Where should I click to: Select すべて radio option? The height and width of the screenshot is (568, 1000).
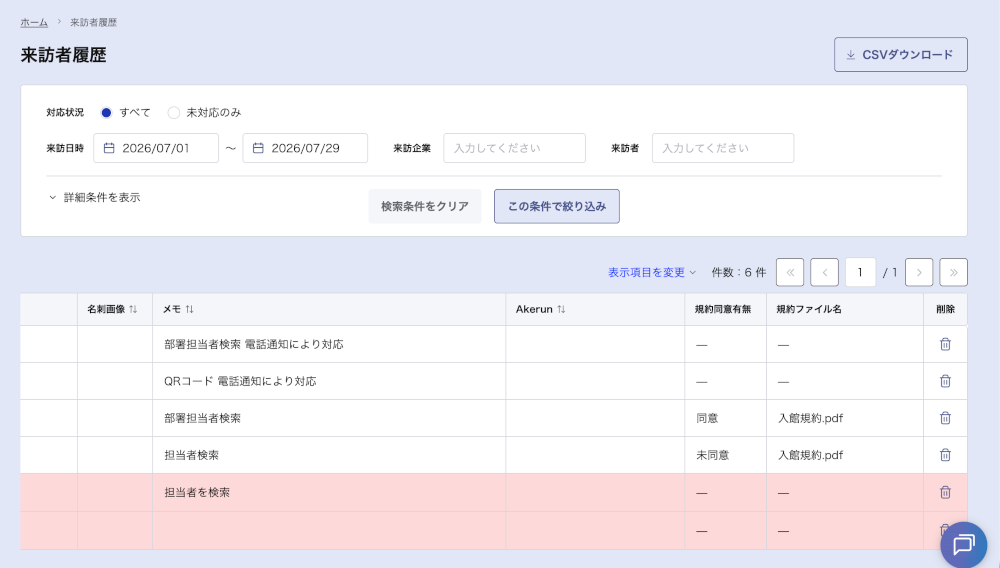coord(107,113)
